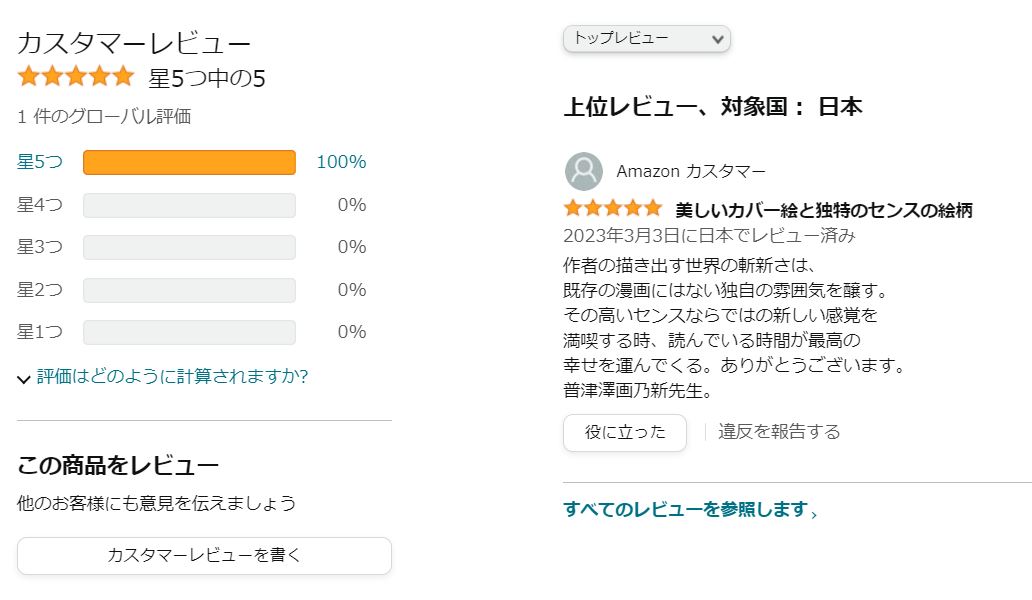Click the orange 5-star histogram bar
The width and height of the screenshot is (1032, 600).
click(189, 162)
